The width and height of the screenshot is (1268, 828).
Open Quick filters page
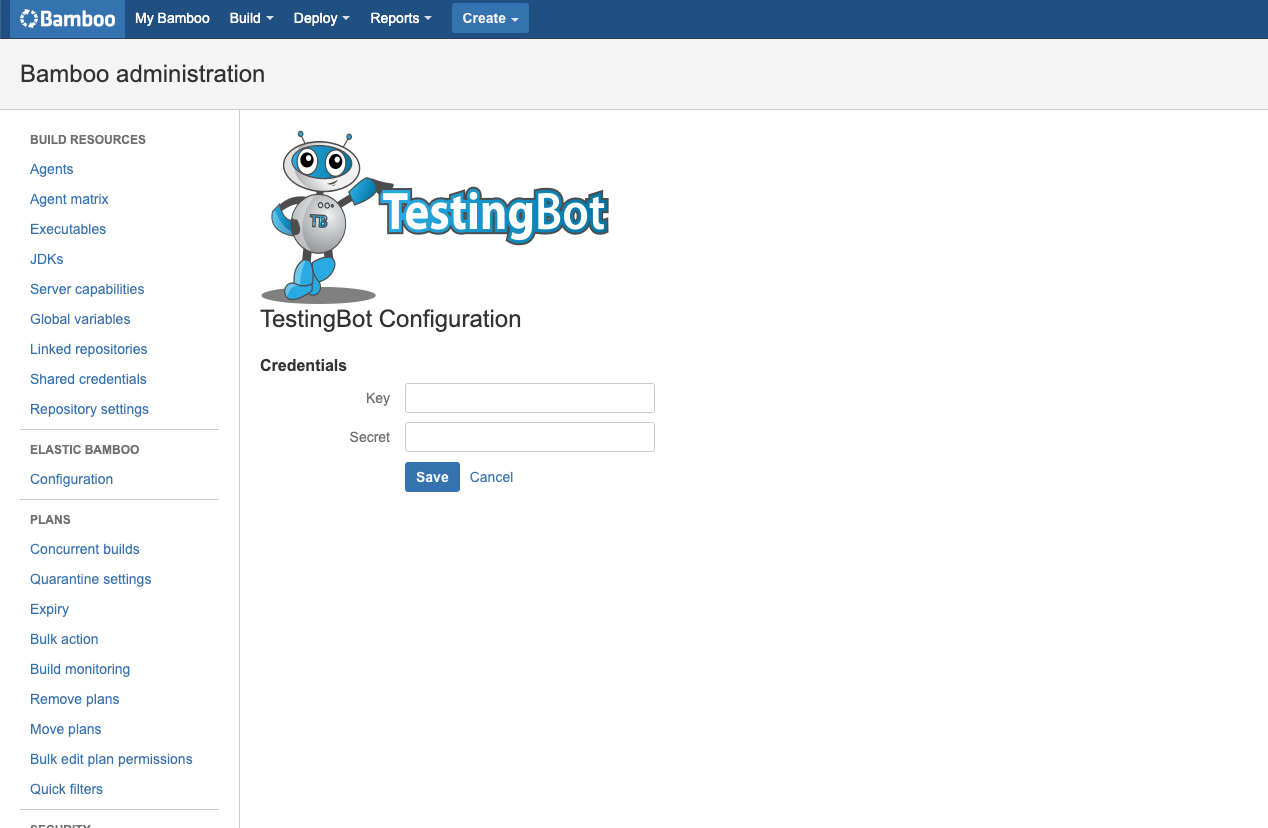pos(66,789)
